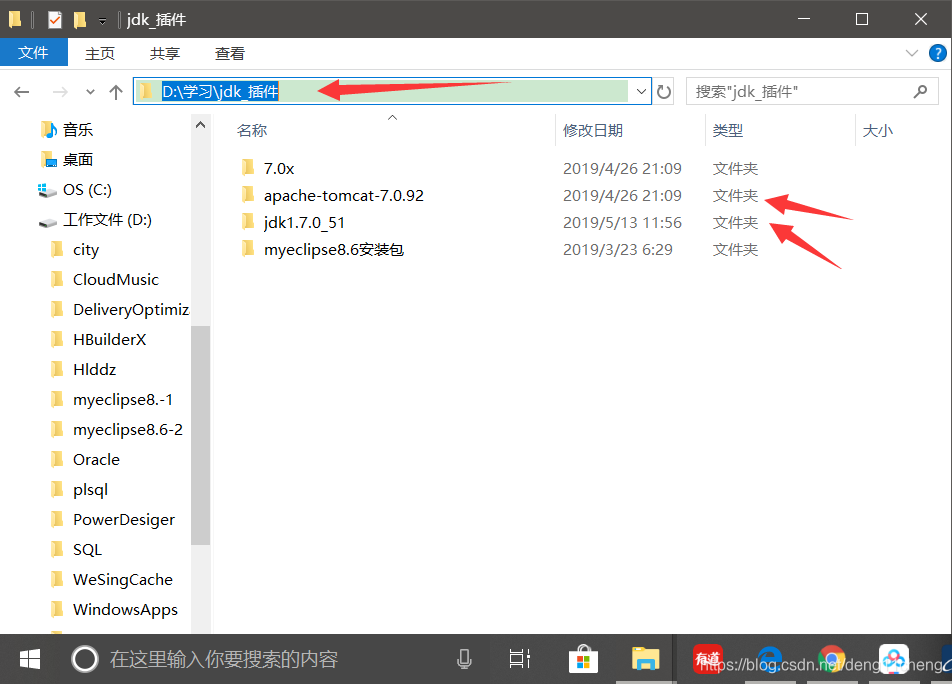This screenshot has width=952, height=684.
Task: Switch to the 查看 tab
Action: point(229,53)
